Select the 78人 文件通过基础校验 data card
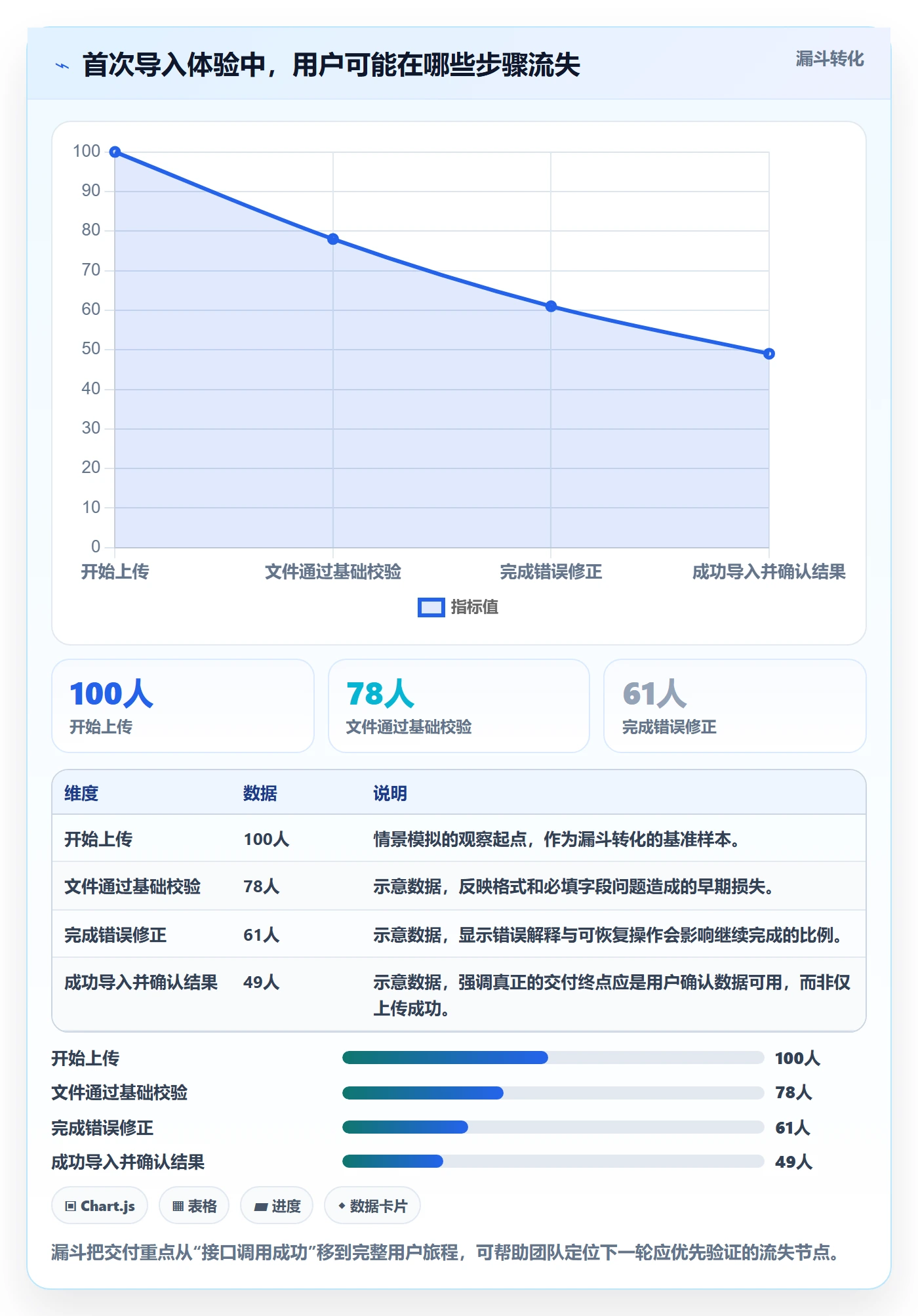This screenshot has width=918, height=1316. (x=459, y=706)
